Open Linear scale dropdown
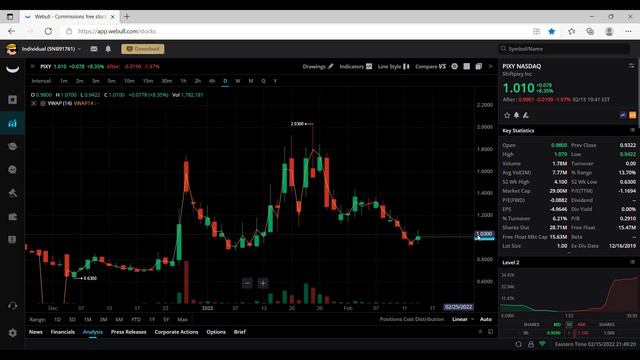 463,319
